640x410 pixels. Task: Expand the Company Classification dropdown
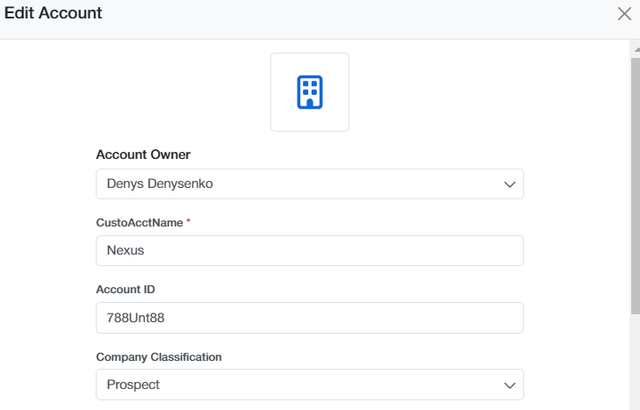310,385
